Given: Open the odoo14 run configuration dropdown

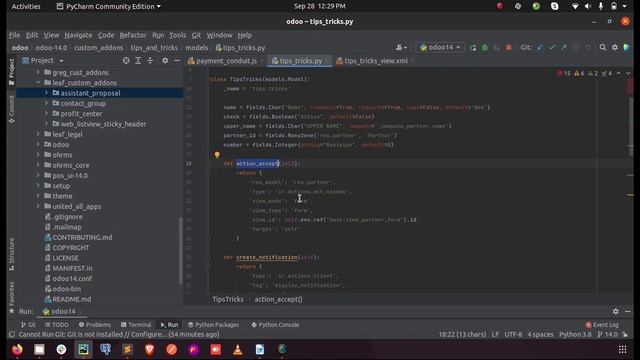Looking at the screenshot, I should (440, 48).
